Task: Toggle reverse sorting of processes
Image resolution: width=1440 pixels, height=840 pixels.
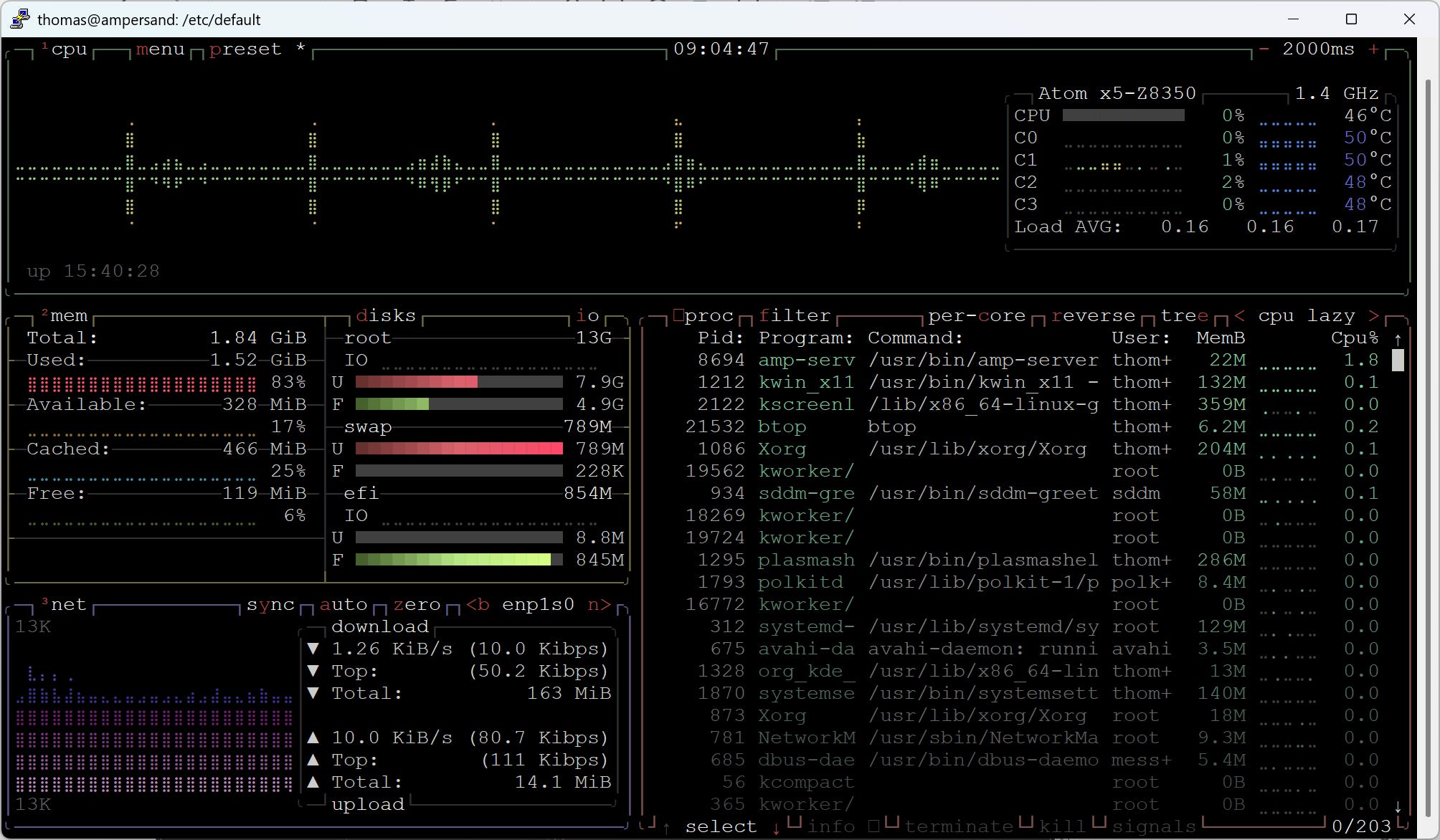Action: pos(1093,316)
